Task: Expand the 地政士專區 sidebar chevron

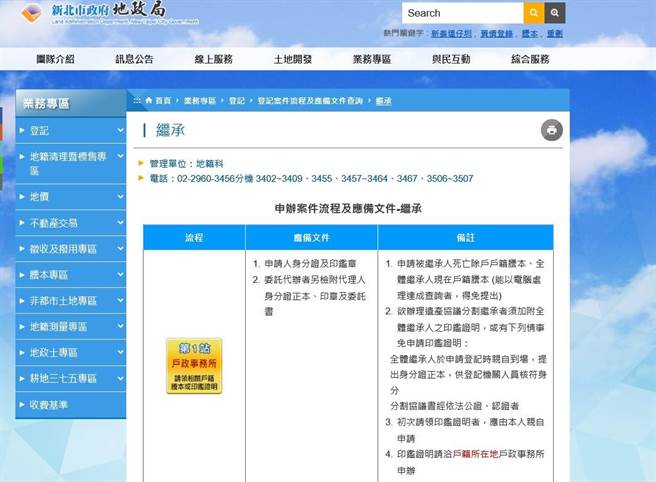Action: pos(120,352)
